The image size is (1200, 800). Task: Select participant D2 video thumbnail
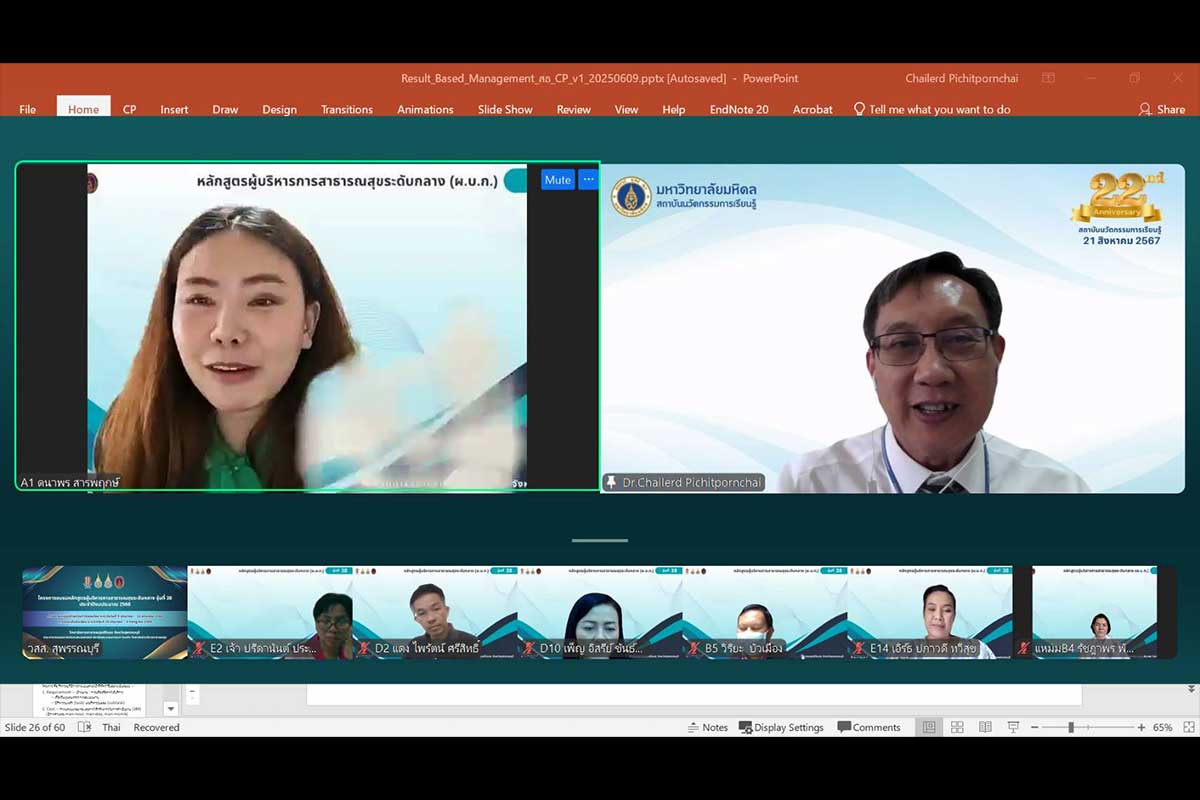(434, 612)
